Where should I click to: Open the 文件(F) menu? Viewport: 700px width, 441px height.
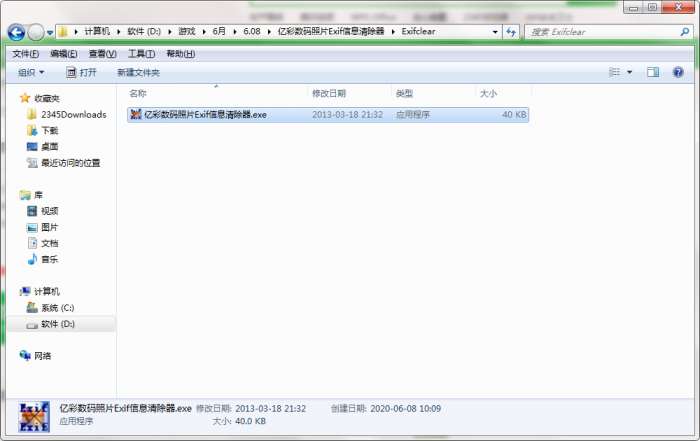coord(25,54)
